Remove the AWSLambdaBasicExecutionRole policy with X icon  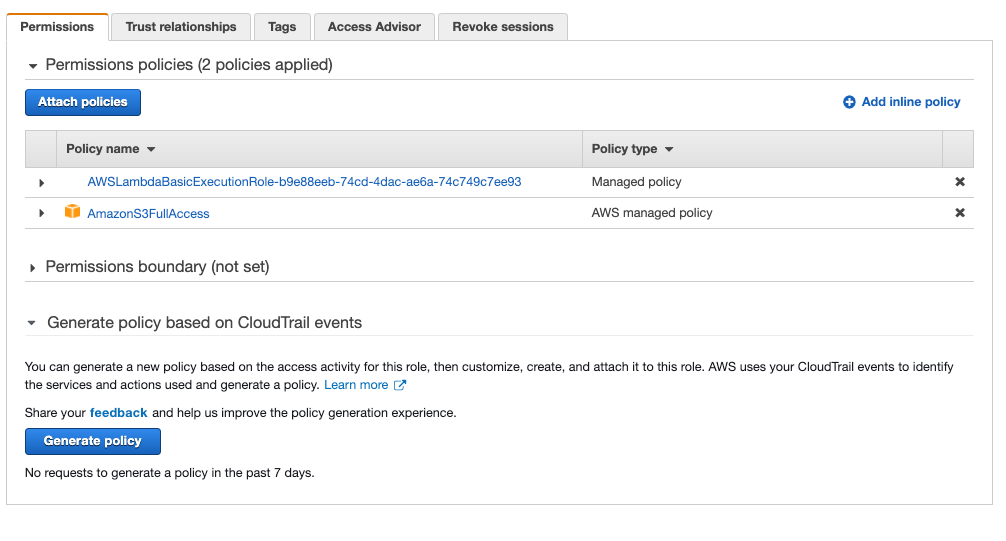click(960, 182)
